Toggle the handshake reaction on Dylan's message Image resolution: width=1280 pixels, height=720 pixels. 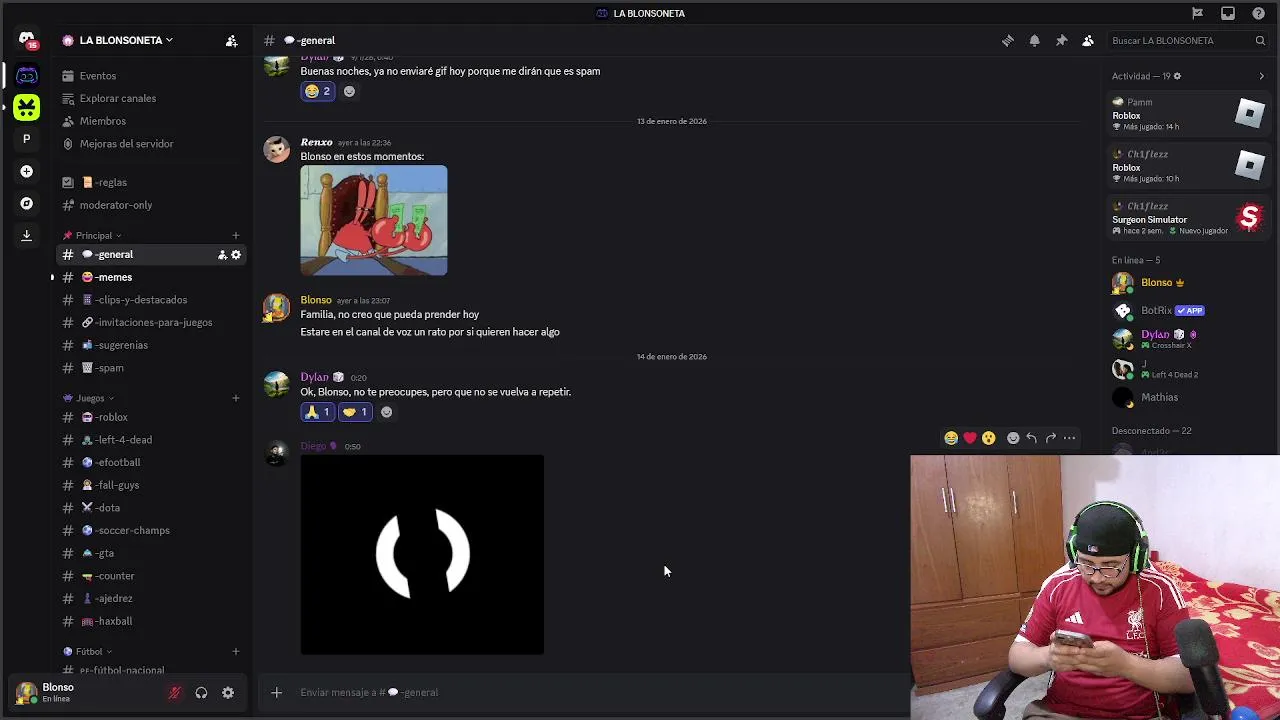(x=355, y=412)
